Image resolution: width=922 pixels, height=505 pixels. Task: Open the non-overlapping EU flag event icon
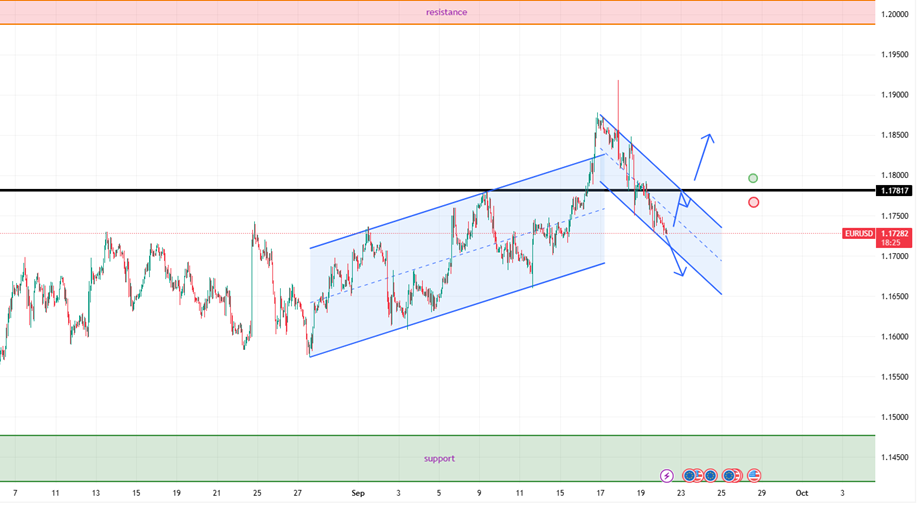tap(710, 475)
